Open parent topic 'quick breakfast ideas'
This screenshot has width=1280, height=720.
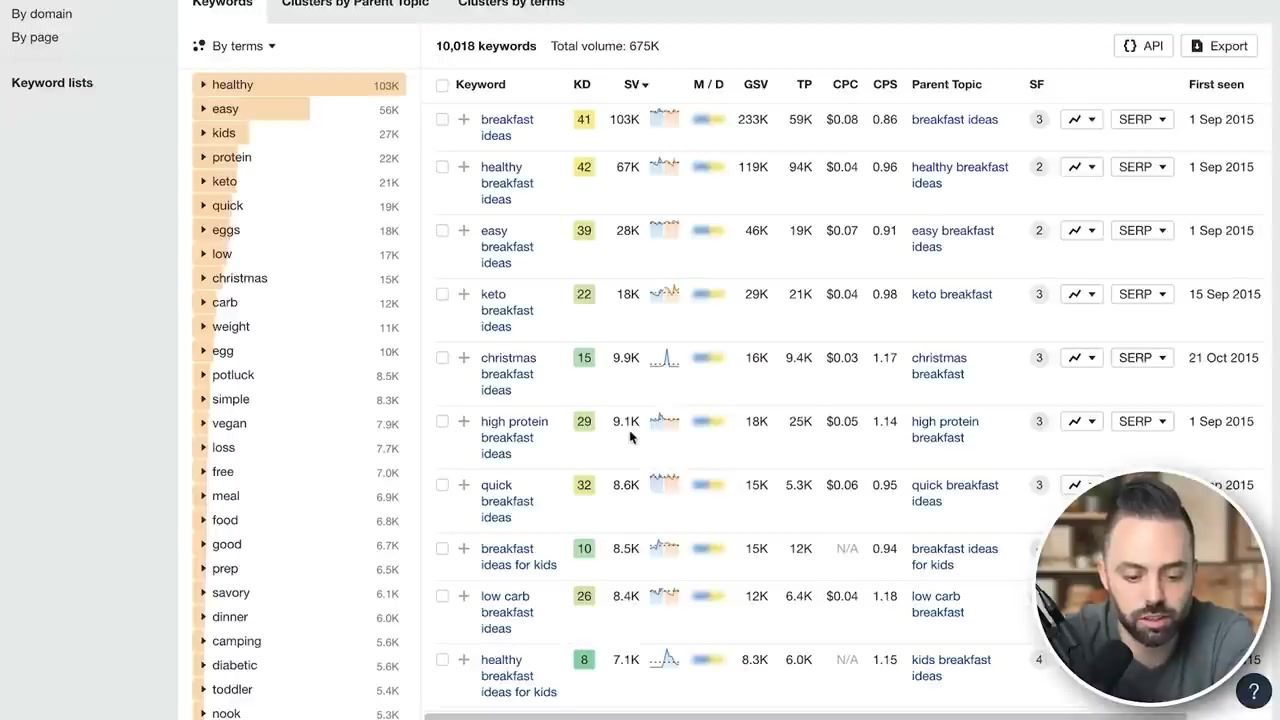coord(955,493)
